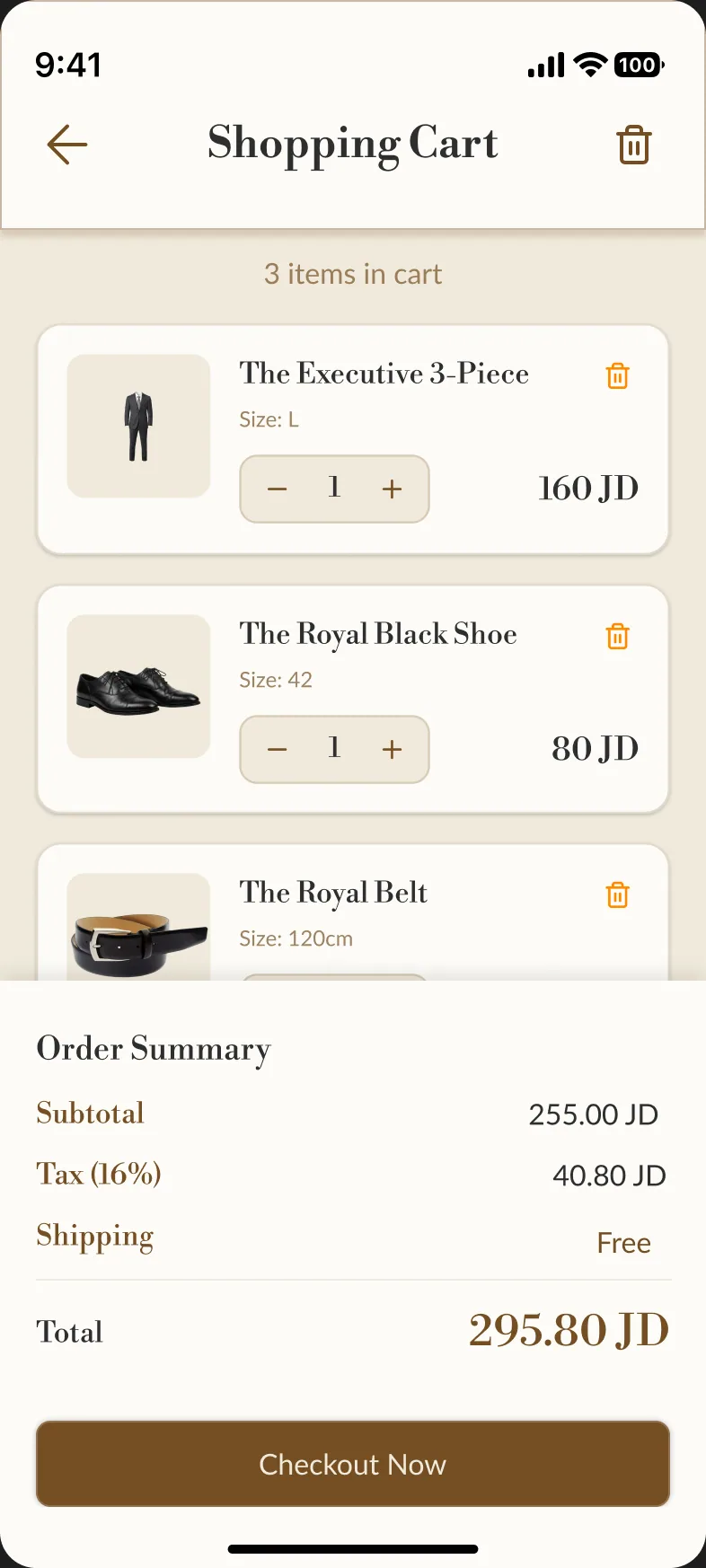
Task: Decrease quantity of The Executive 3-Piece
Action: pos(278,489)
